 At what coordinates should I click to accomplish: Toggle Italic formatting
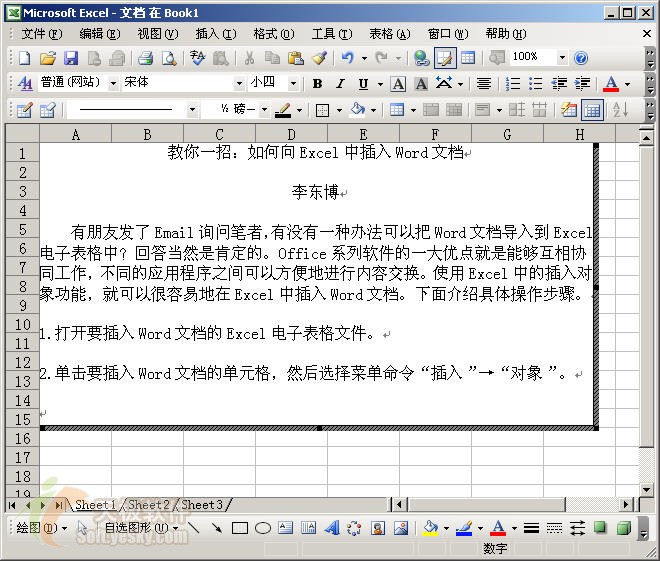341,84
